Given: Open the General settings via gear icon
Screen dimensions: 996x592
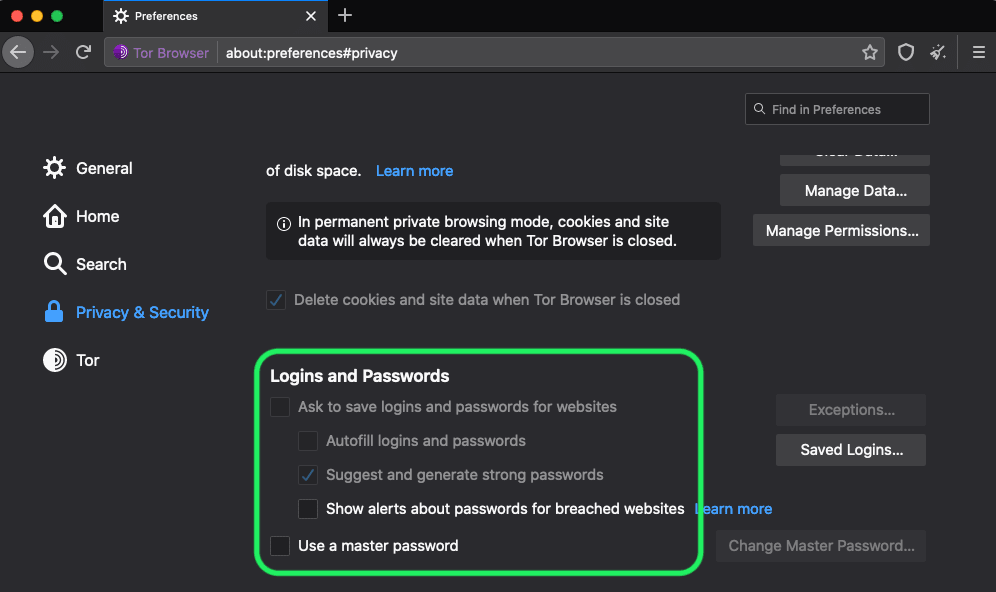Looking at the screenshot, I should coord(54,168).
